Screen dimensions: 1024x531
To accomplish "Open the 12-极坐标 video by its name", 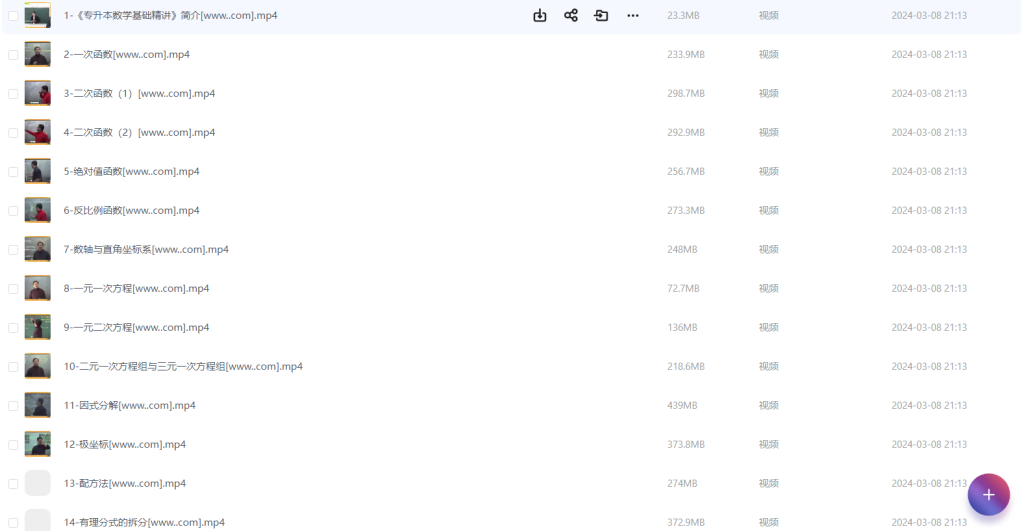I will click(x=124, y=445).
